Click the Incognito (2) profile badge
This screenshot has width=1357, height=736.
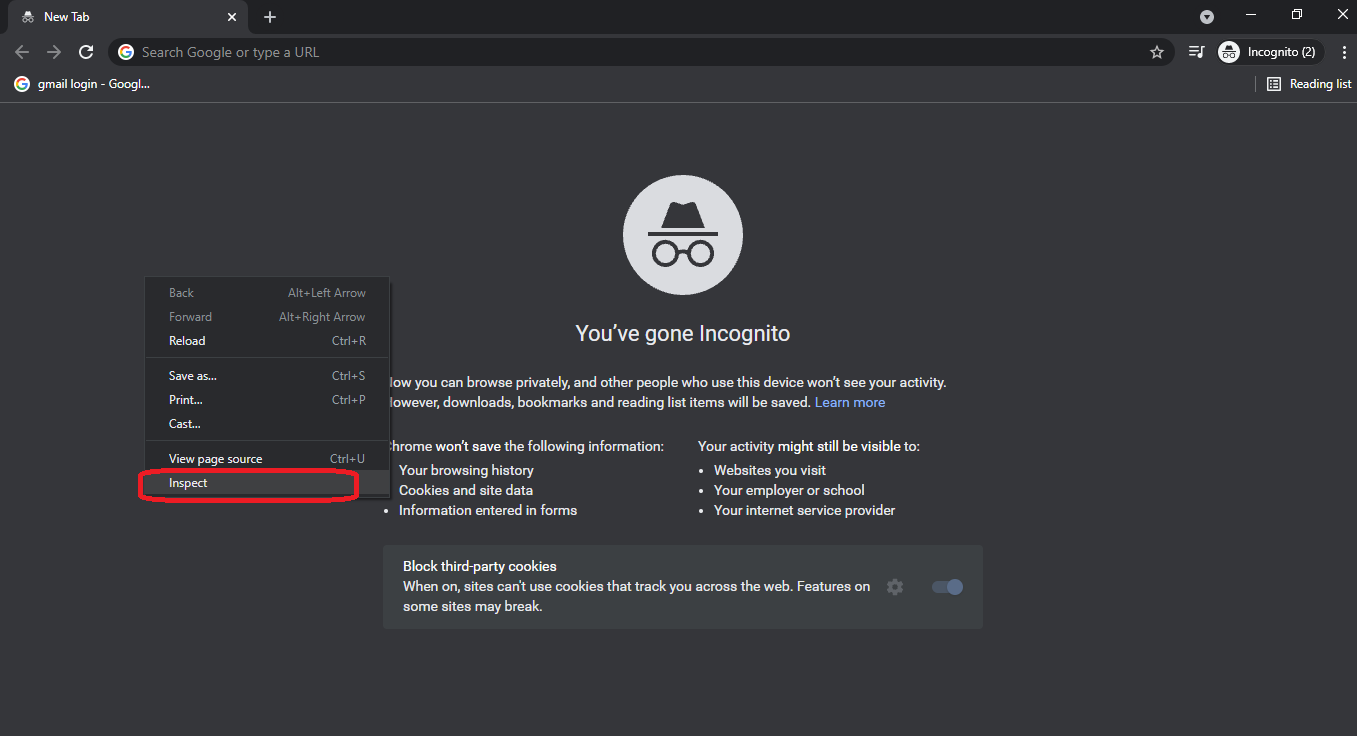[x=1270, y=52]
